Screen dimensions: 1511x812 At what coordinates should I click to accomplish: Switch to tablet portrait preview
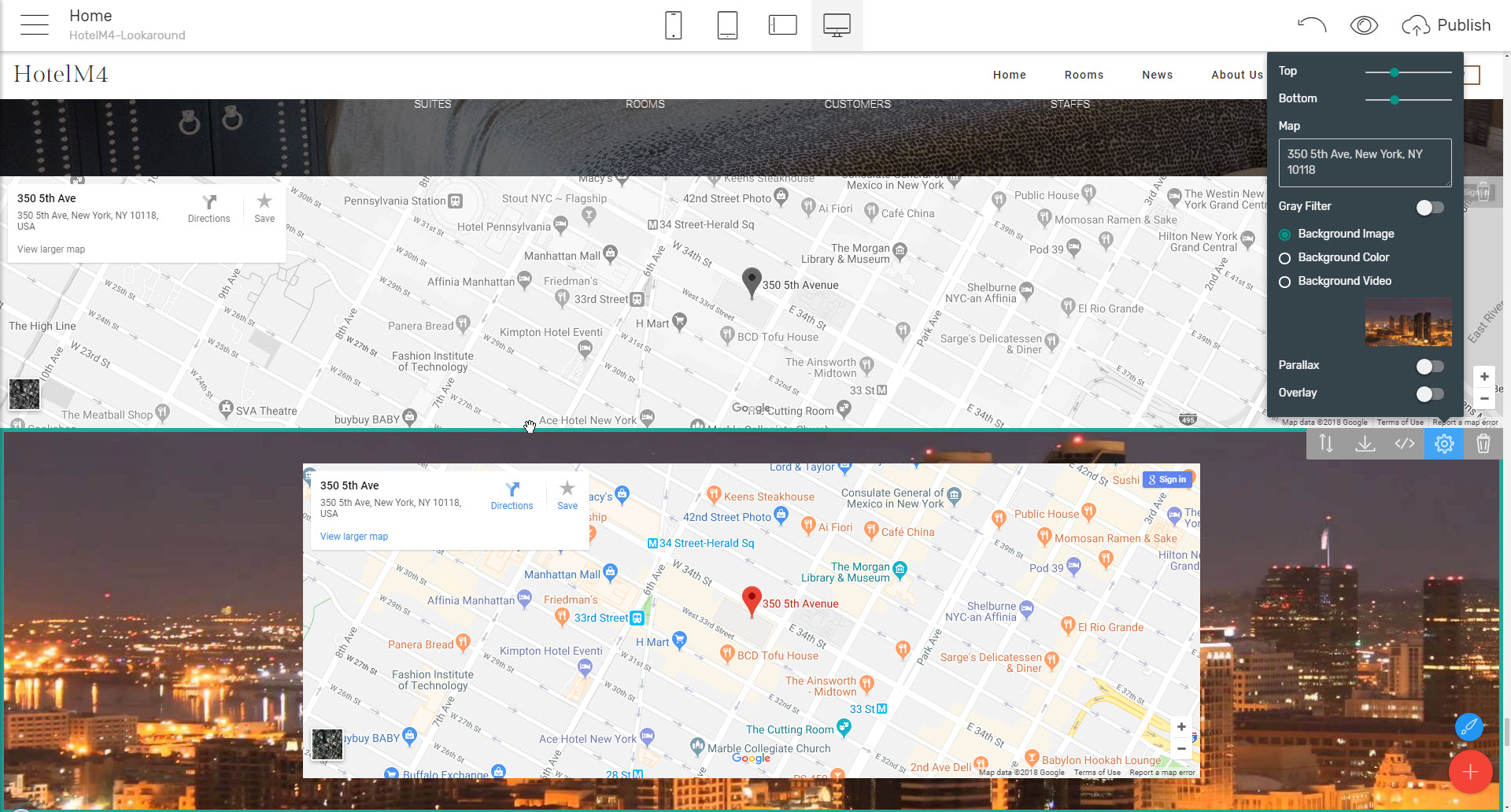(x=727, y=25)
